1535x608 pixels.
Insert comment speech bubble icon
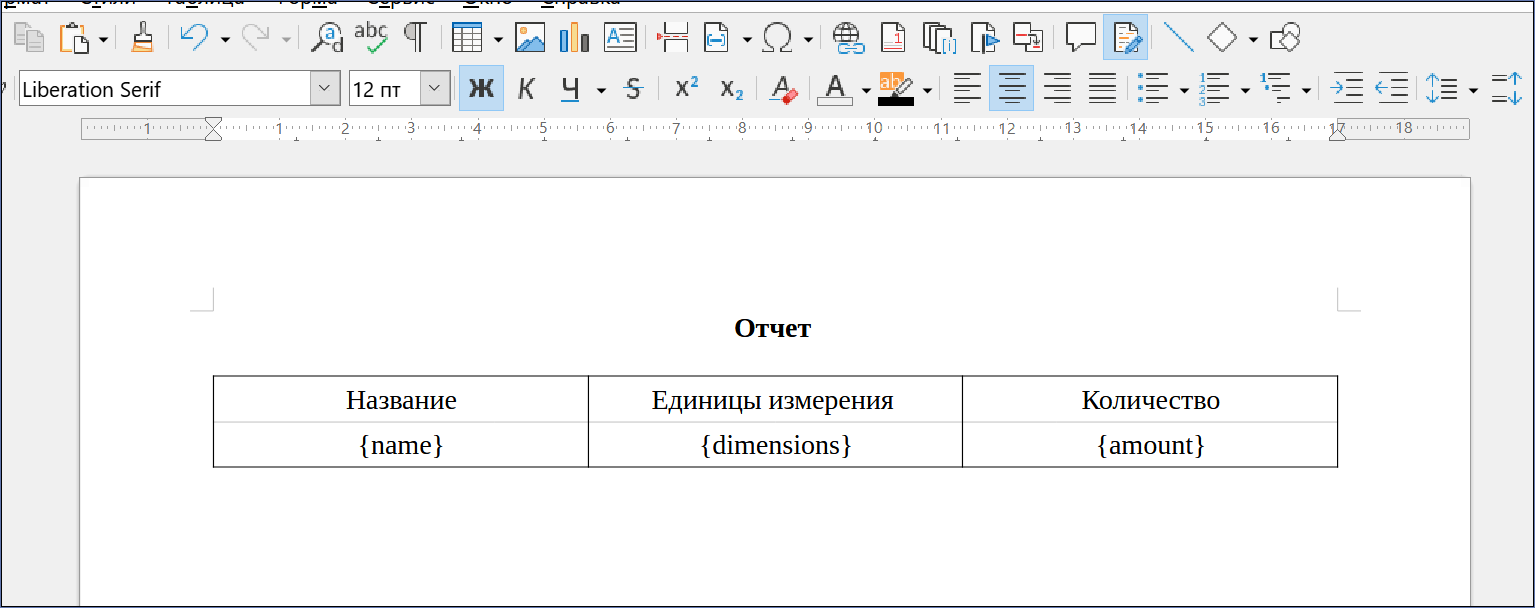click(x=1080, y=38)
